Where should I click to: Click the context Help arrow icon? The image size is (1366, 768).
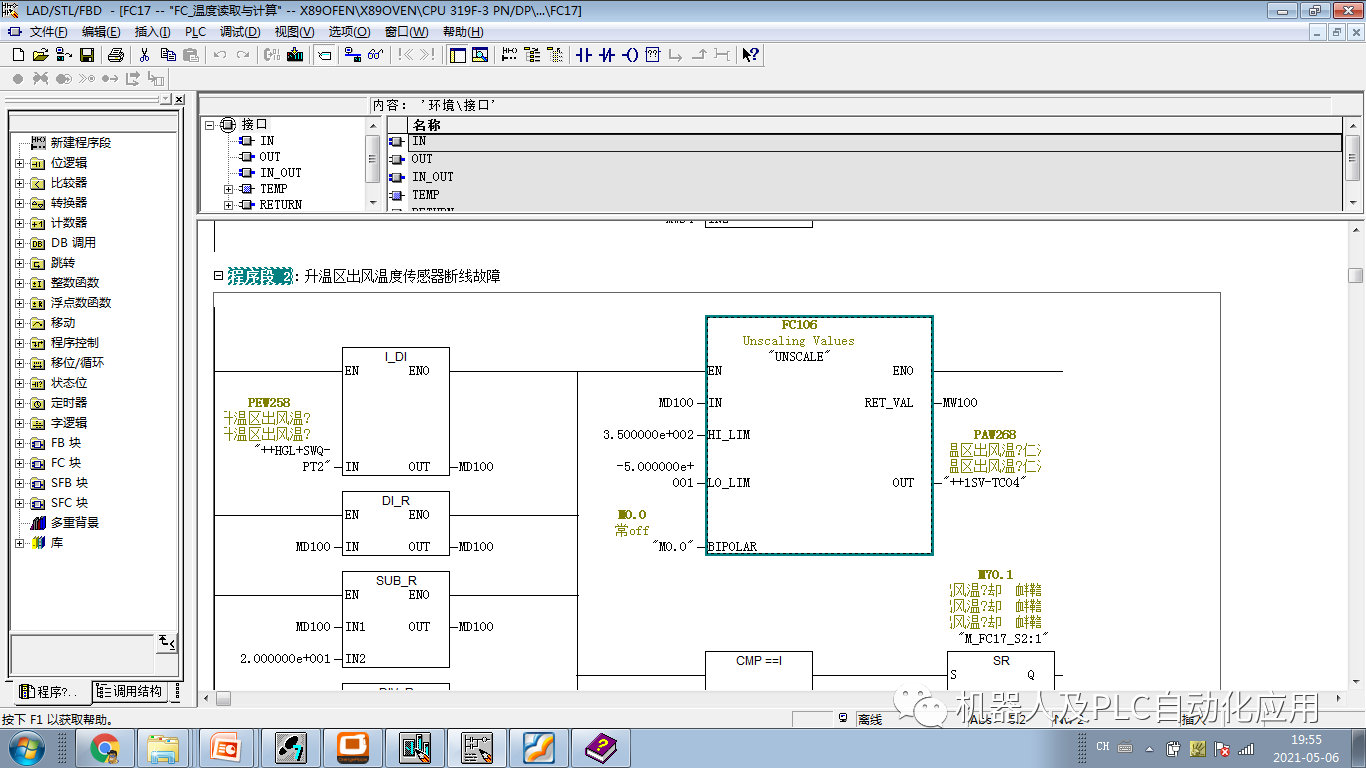[751, 55]
